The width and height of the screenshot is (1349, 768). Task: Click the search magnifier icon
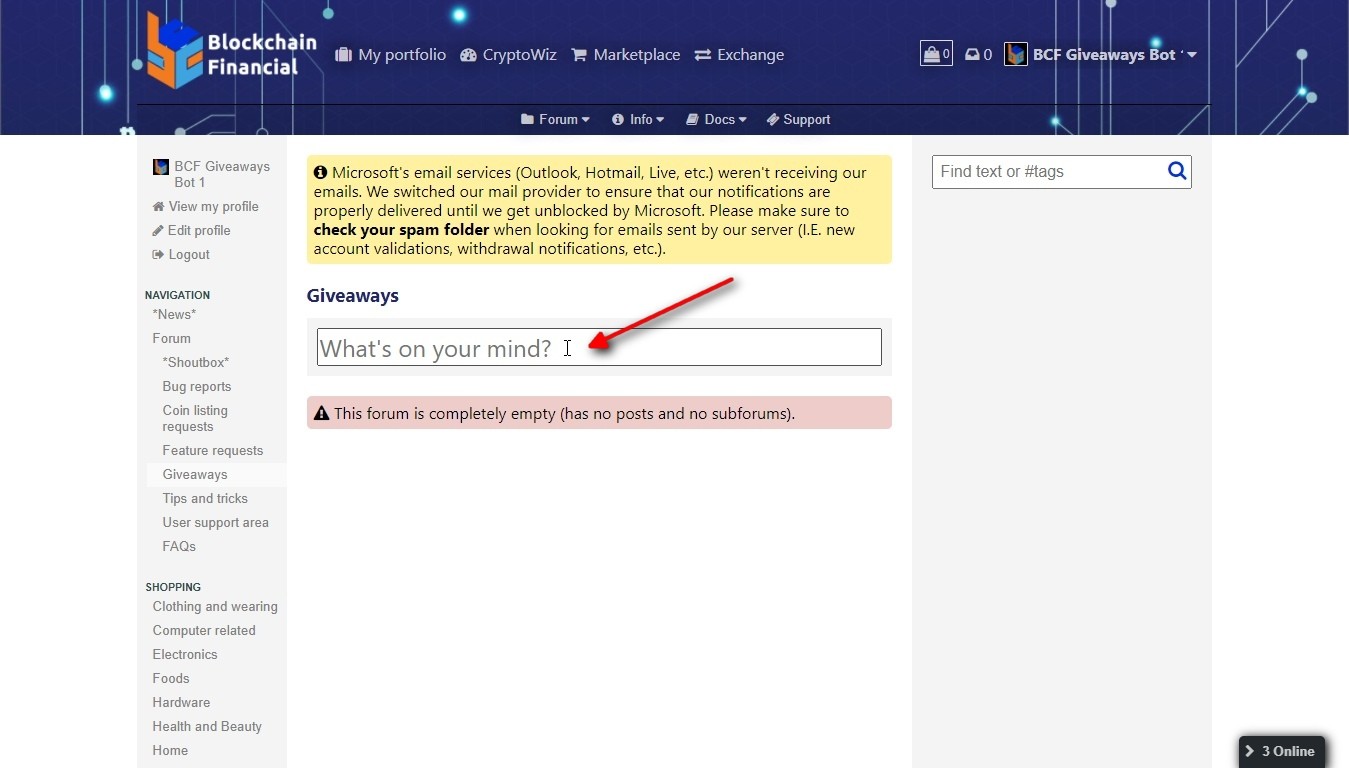point(1177,171)
